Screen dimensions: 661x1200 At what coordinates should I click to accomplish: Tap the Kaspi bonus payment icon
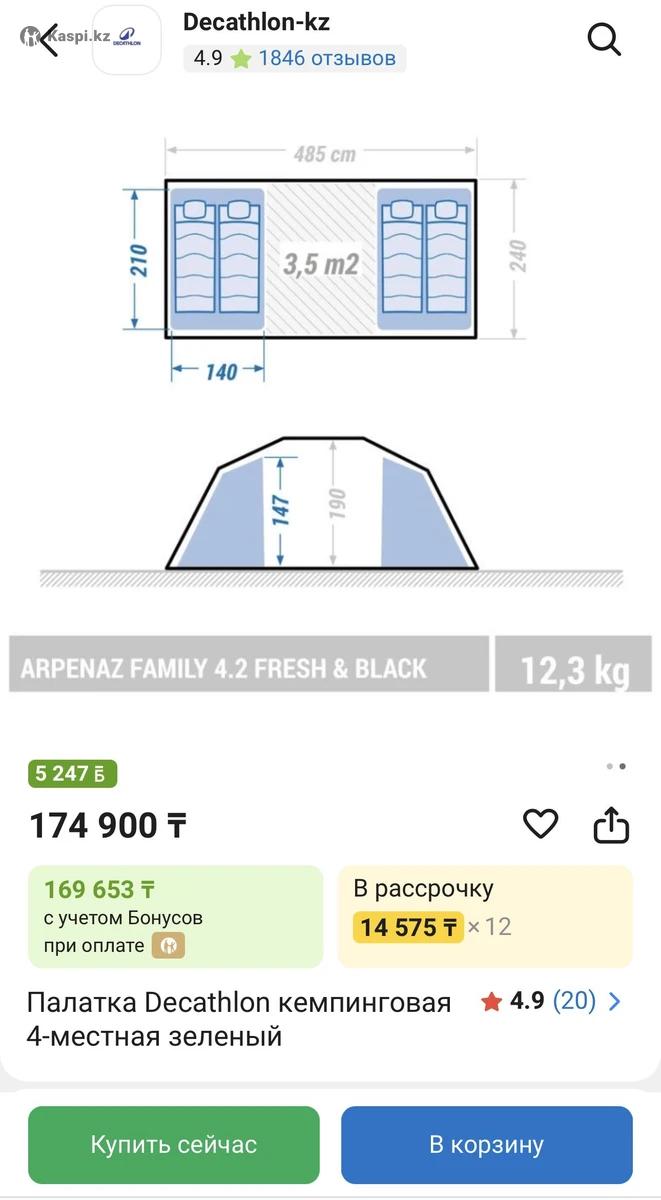click(168, 945)
